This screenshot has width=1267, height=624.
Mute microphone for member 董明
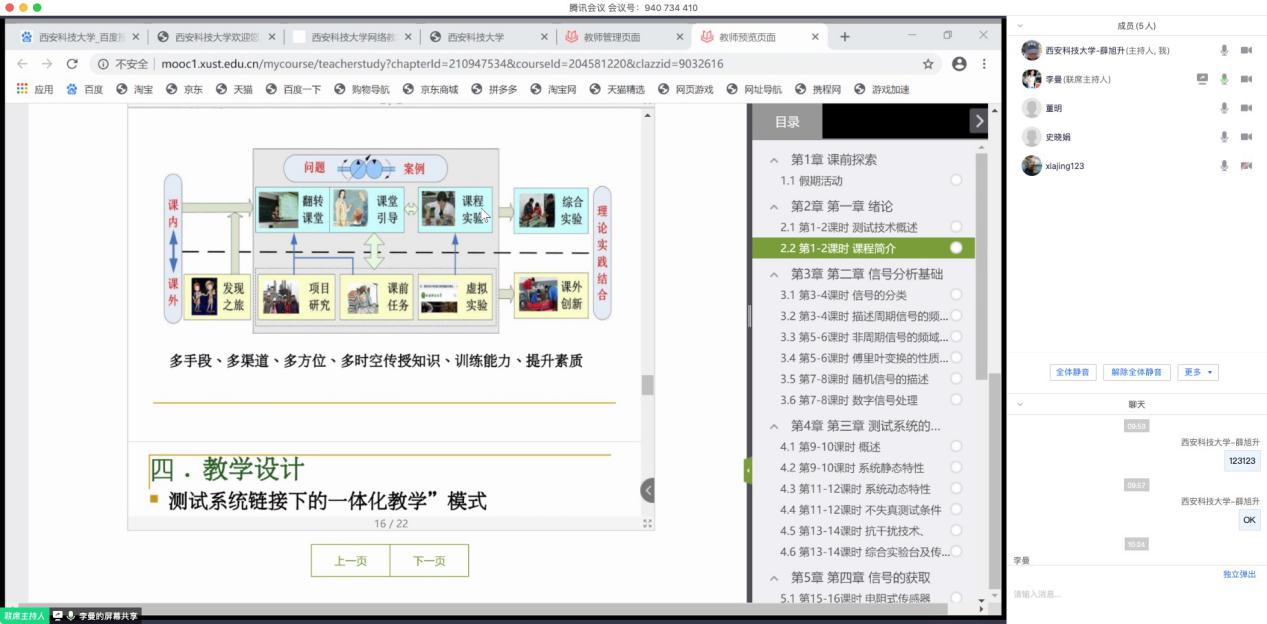point(1224,108)
